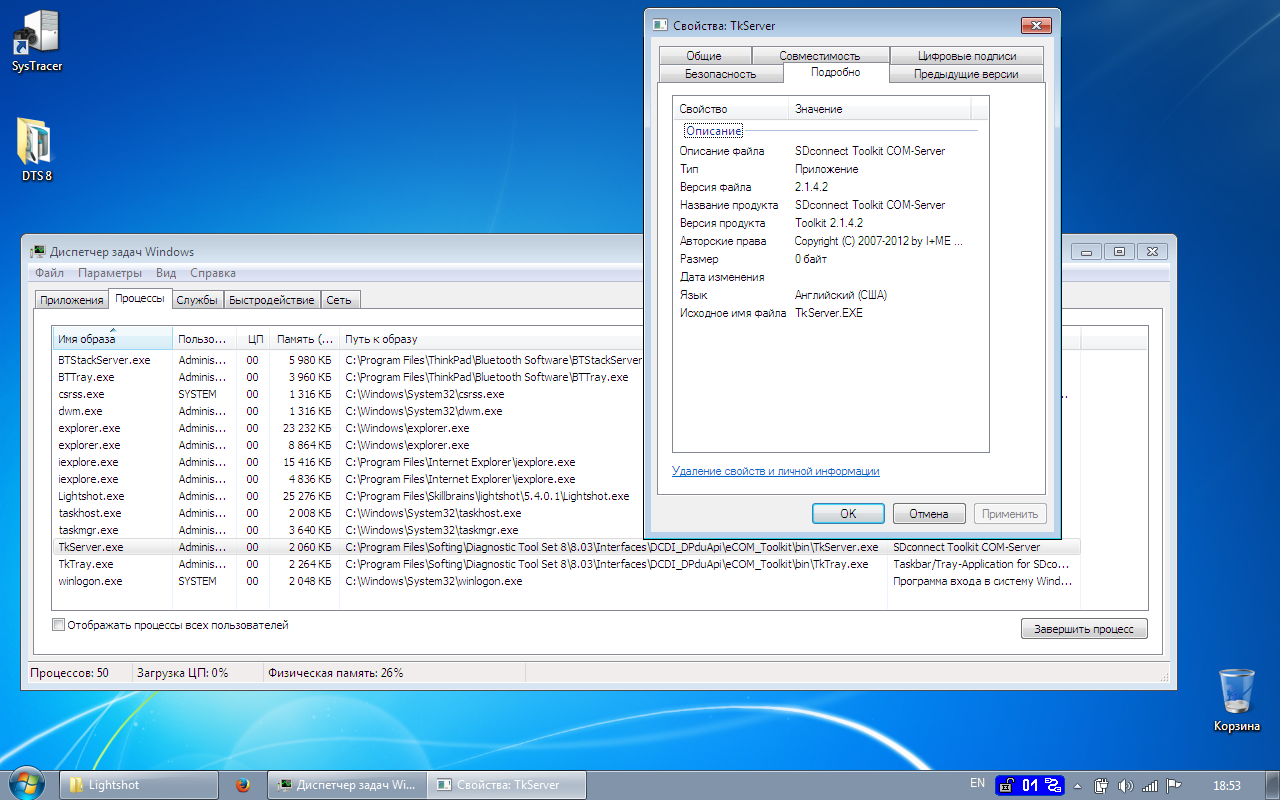
Task: Select the csrss.exe process row
Action: pos(566,394)
